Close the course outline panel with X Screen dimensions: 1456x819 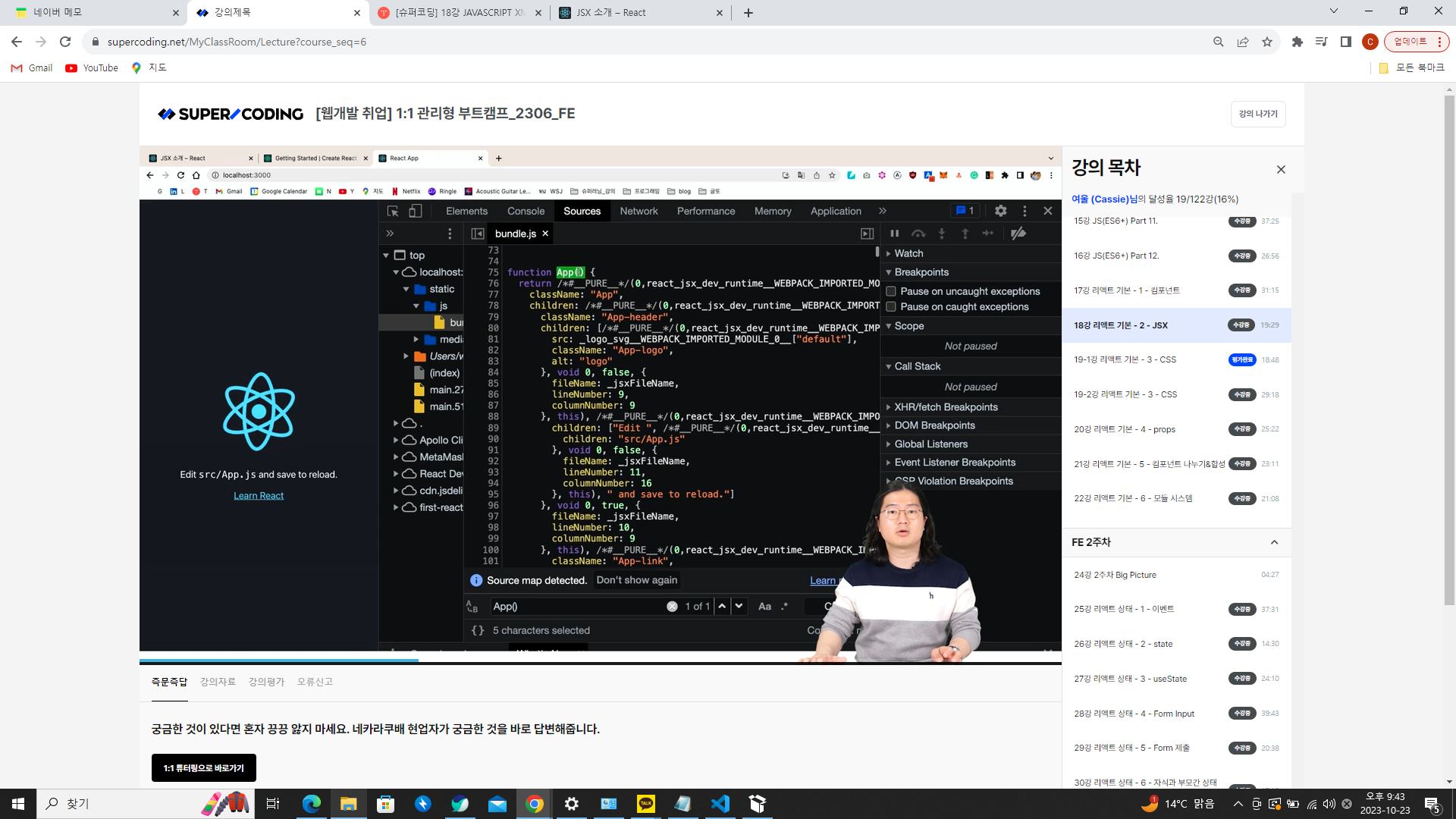1281,169
